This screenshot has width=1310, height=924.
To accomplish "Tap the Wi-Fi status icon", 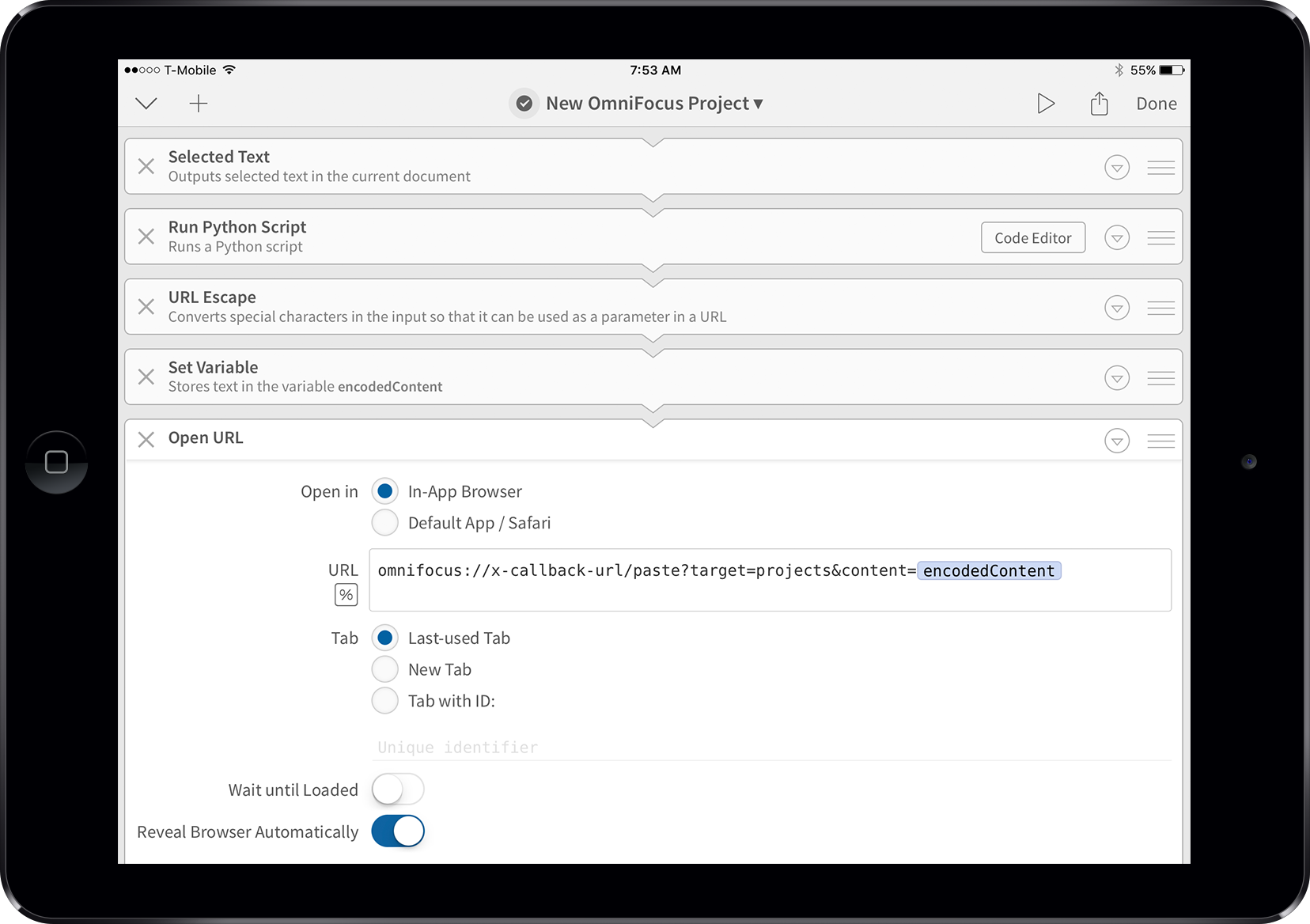I will click(x=229, y=70).
